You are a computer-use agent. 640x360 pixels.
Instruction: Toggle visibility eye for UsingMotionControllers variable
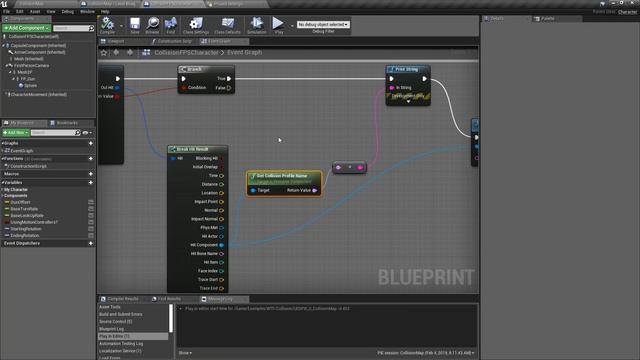[x=91, y=222]
